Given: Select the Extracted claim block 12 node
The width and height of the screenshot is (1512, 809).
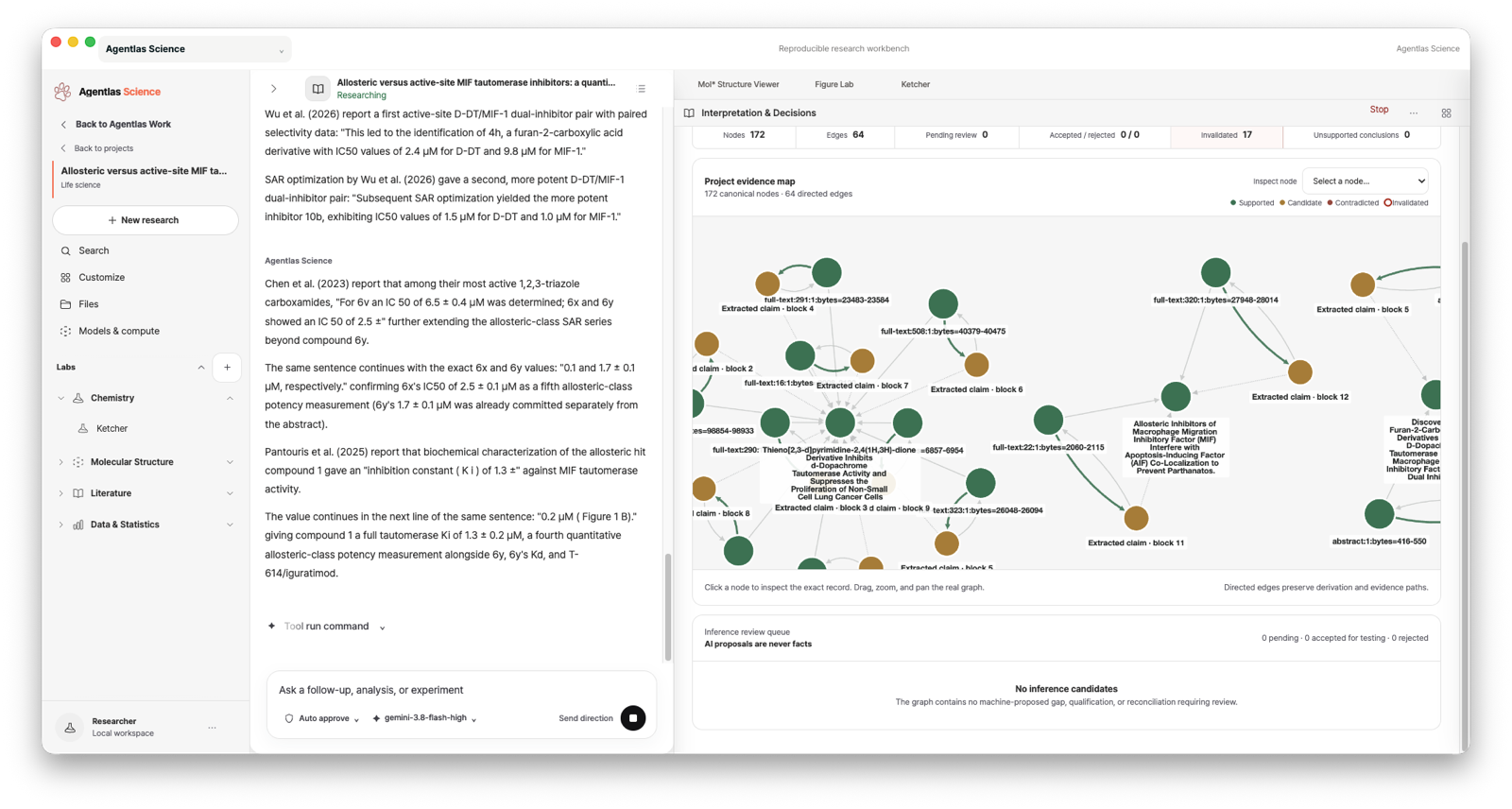Looking at the screenshot, I should pos(1300,372).
